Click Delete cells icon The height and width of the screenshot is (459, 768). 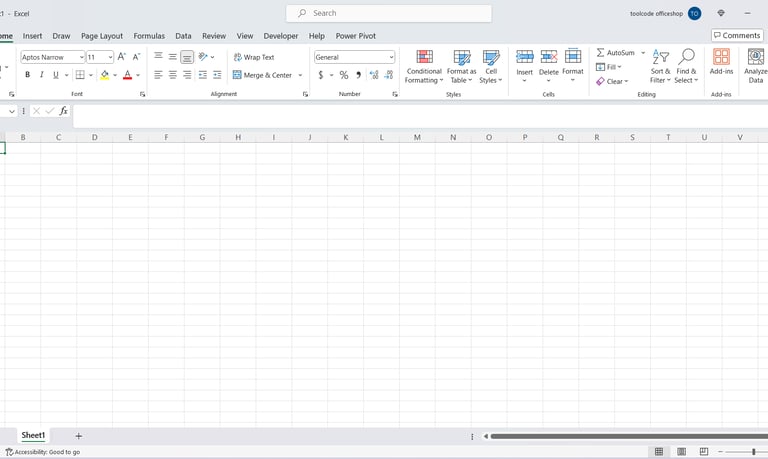coord(549,57)
